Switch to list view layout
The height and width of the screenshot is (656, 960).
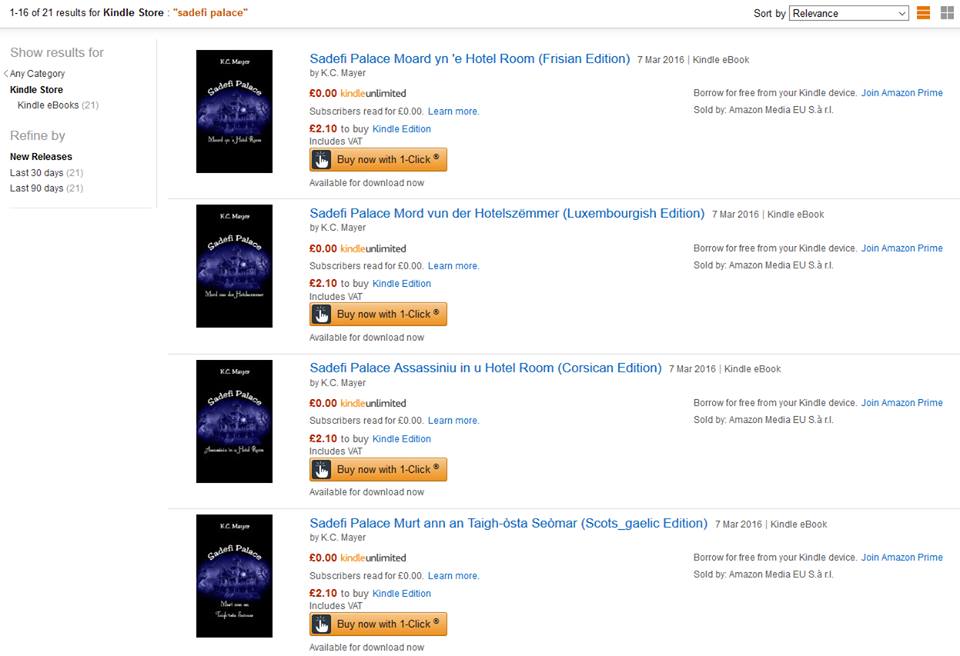[923, 13]
